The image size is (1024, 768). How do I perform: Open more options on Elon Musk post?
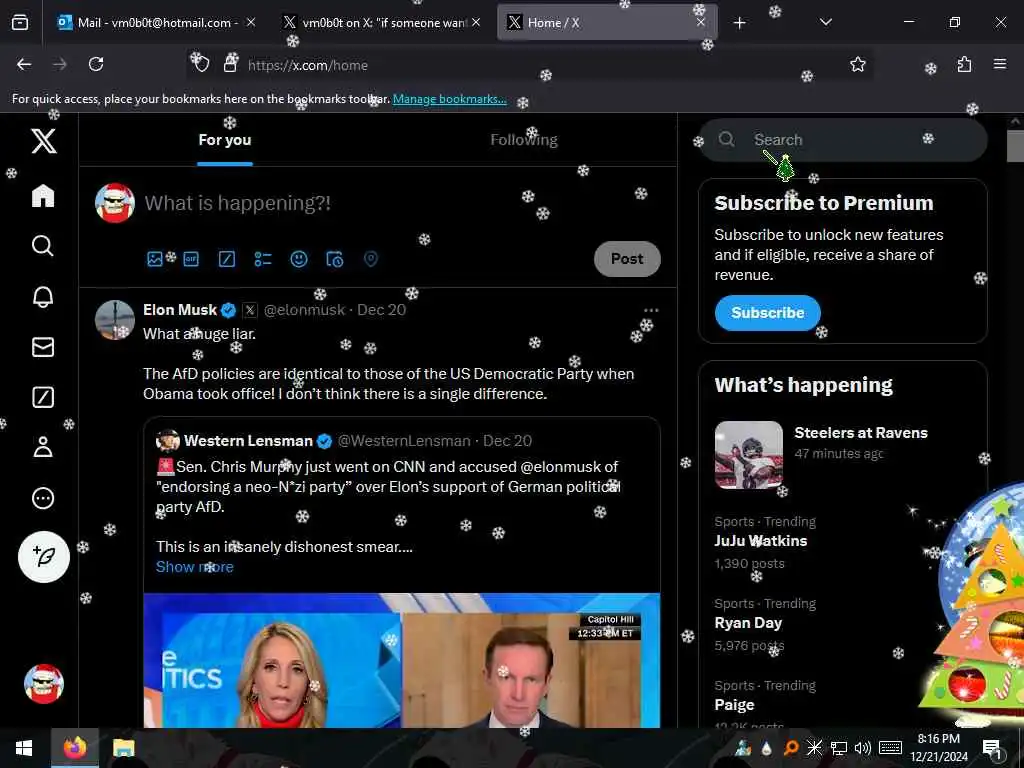pyautogui.click(x=651, y=310)
